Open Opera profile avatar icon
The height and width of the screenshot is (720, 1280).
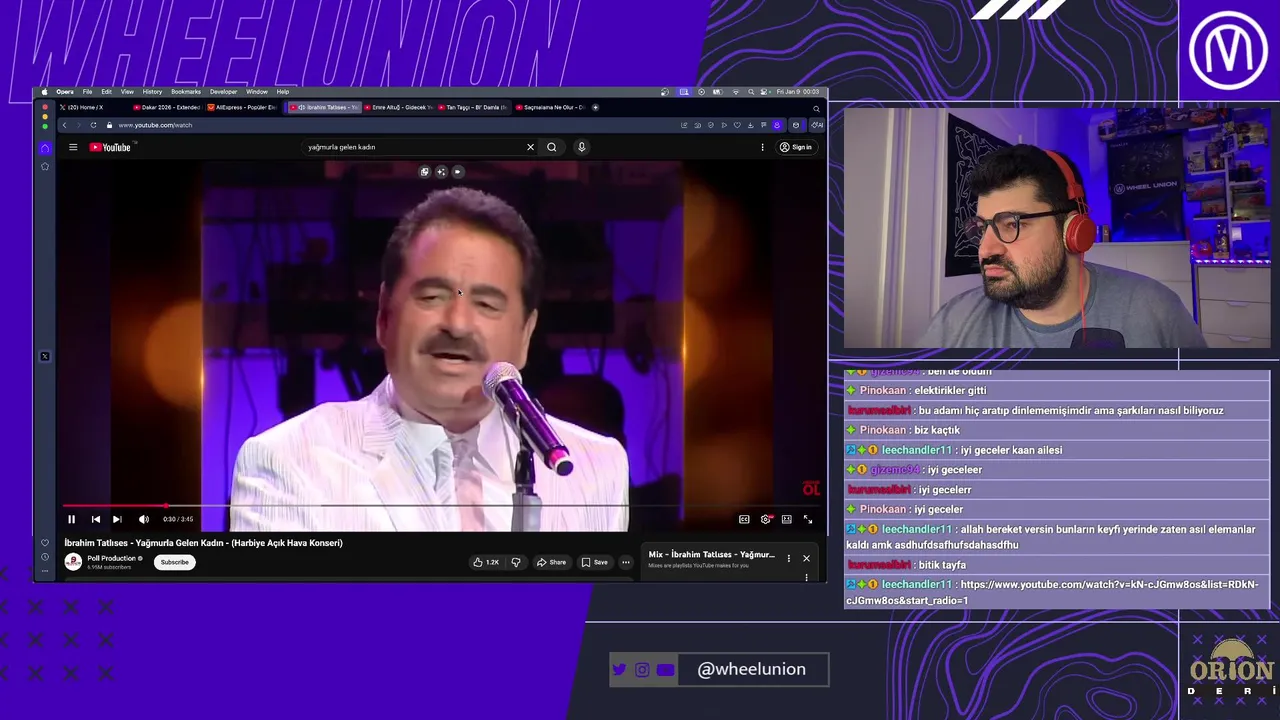click(777, 125)
